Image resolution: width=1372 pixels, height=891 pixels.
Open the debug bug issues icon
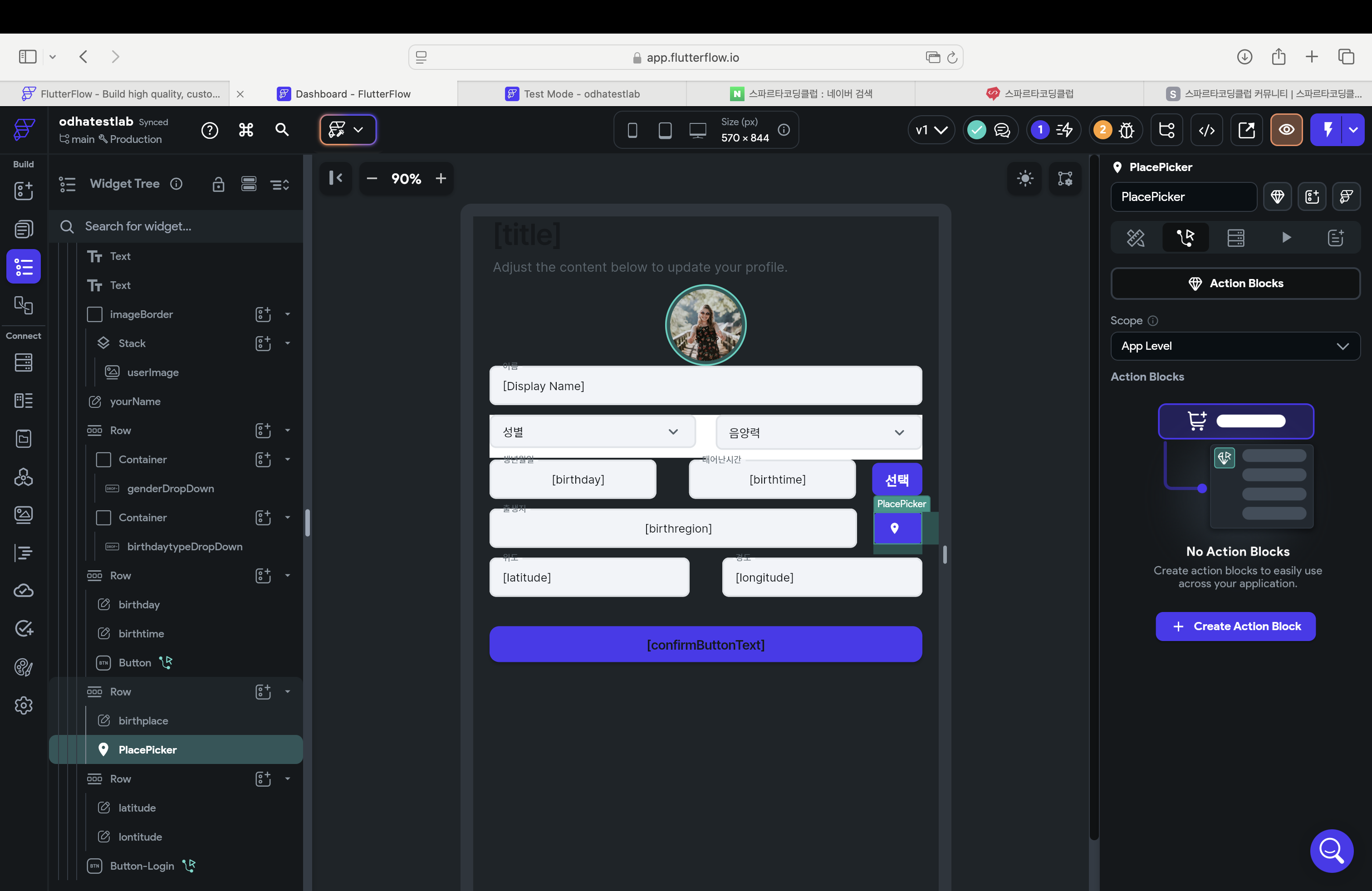(x=1126, y=130)
